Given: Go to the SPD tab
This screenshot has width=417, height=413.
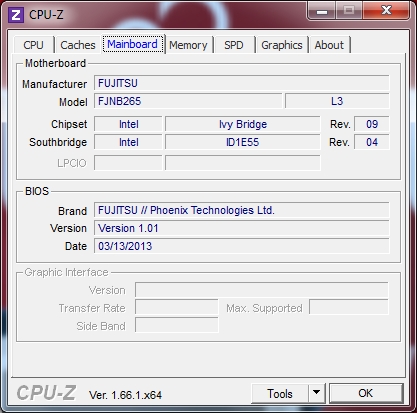Looking at the screenshot, I should 234,45.
